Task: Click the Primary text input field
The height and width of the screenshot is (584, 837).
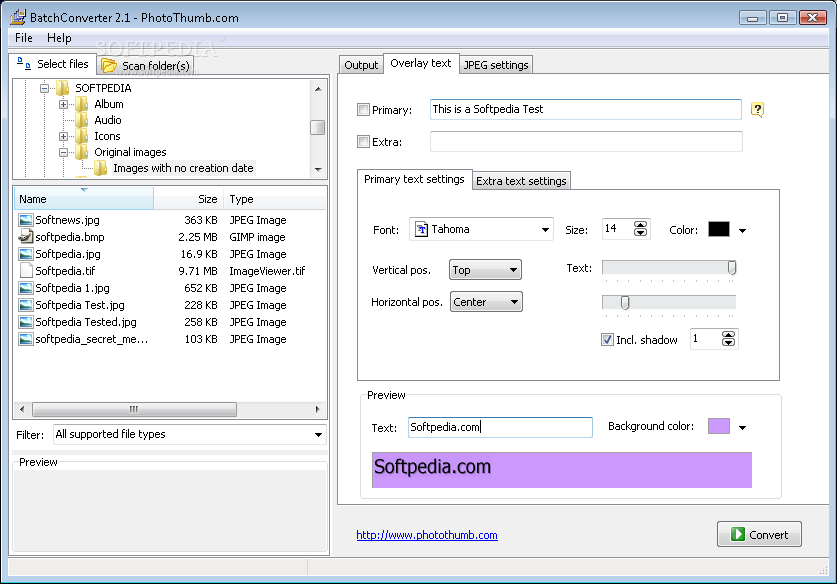Action: [586, 109]
